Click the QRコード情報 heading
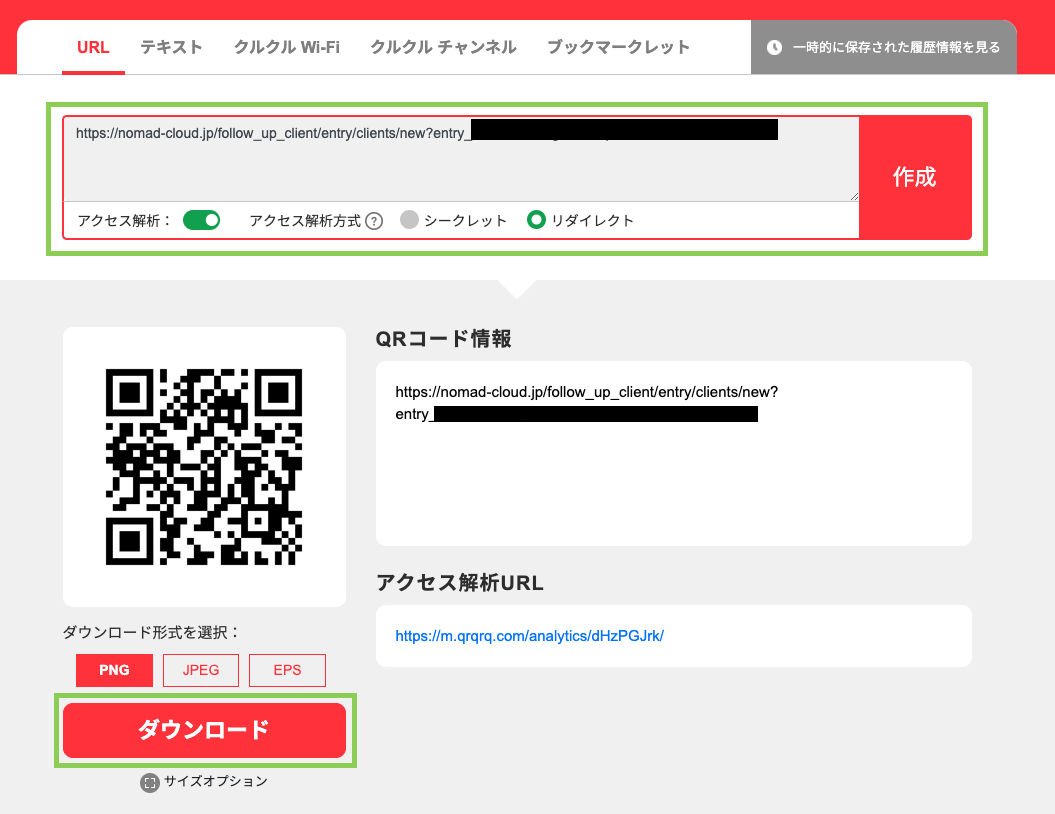This screenshot has width=1055, height=814. (x=443, y=338)
